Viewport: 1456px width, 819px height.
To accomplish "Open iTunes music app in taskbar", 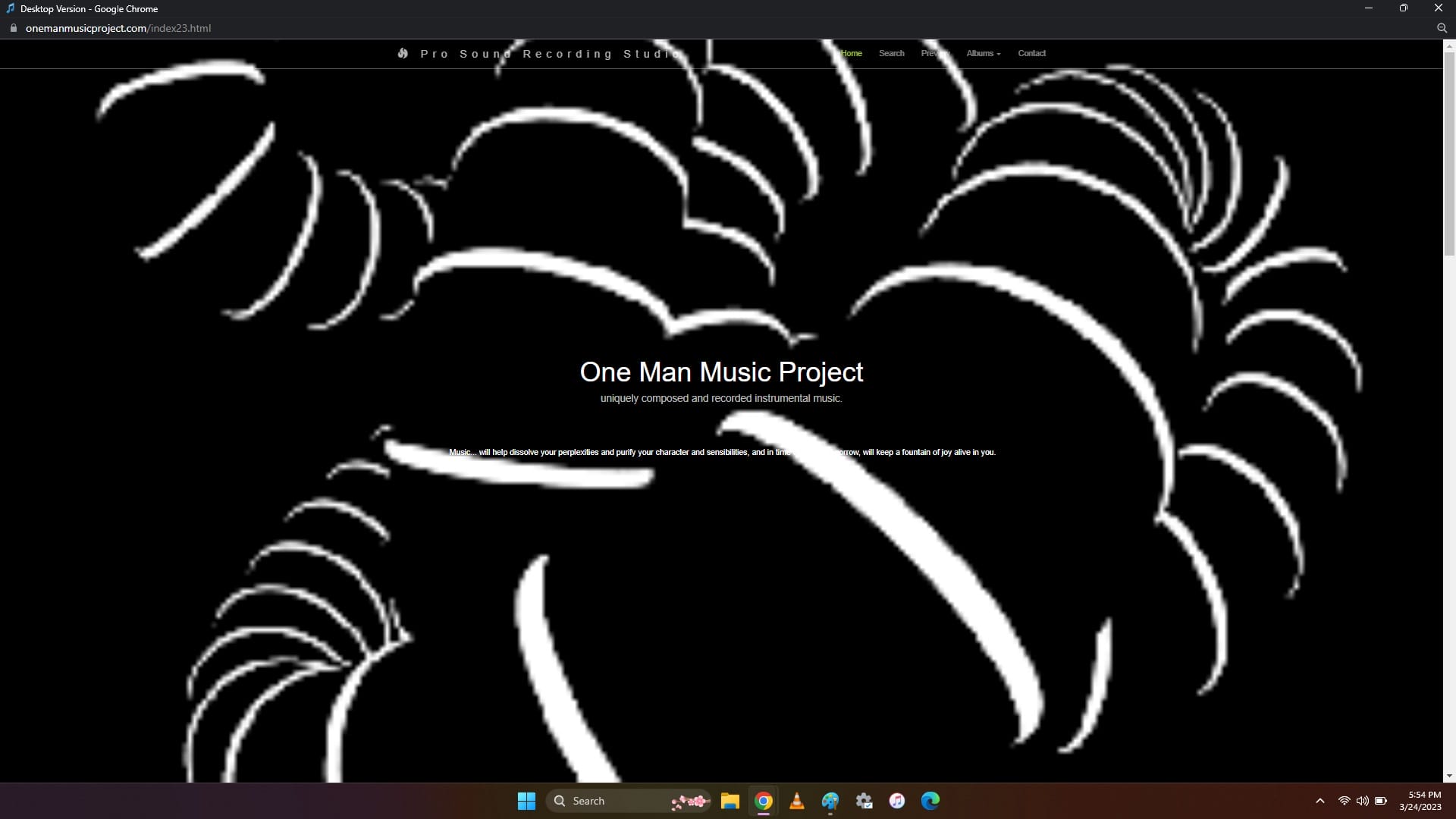I will click(897, 801).
